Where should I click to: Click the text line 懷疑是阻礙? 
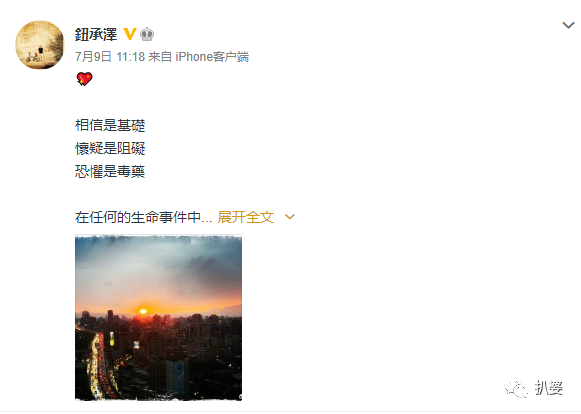(110, 148)
